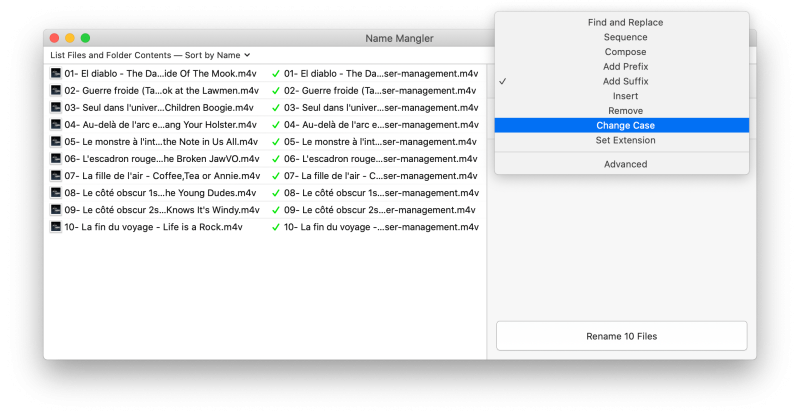The width and height of the screenshot is (800, 417).
Task: Click green checkmark beside renamed 10- La fin
Action: (x=276, y=227)
